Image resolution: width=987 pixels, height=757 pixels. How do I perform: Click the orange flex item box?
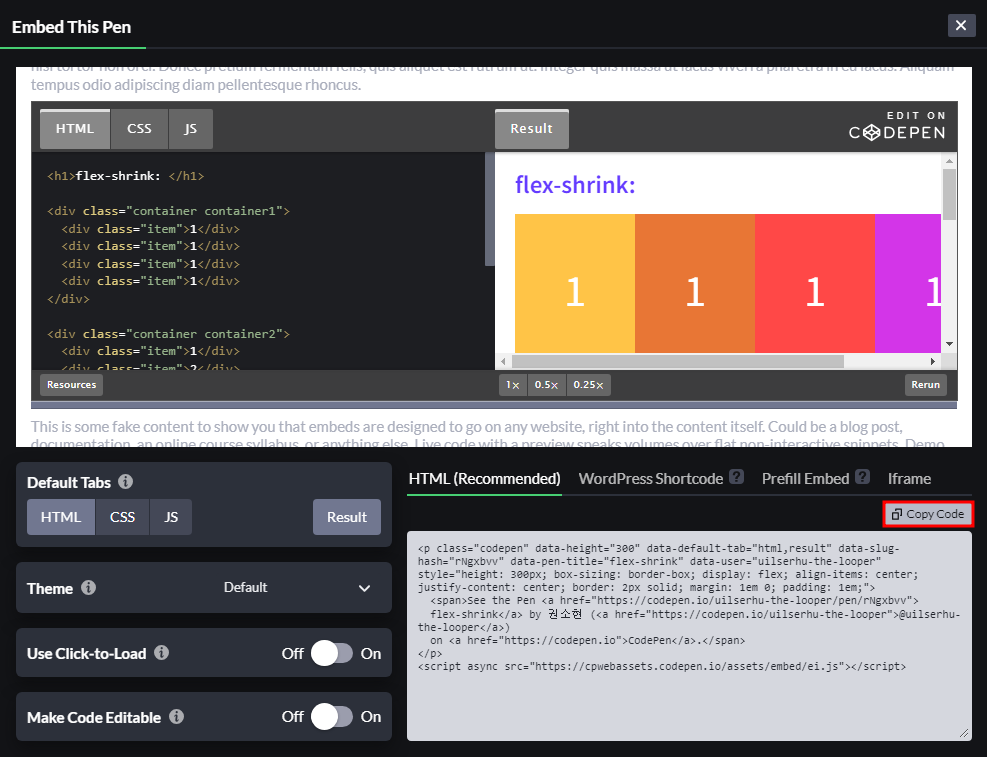(x=695, y=283)
